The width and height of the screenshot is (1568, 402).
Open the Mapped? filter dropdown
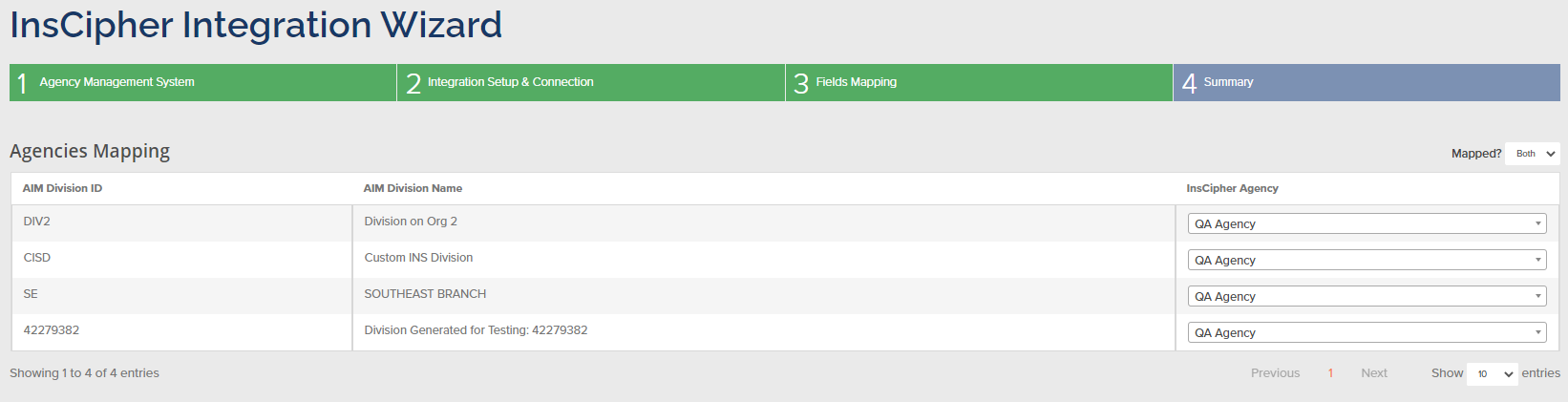[1532, 154]
